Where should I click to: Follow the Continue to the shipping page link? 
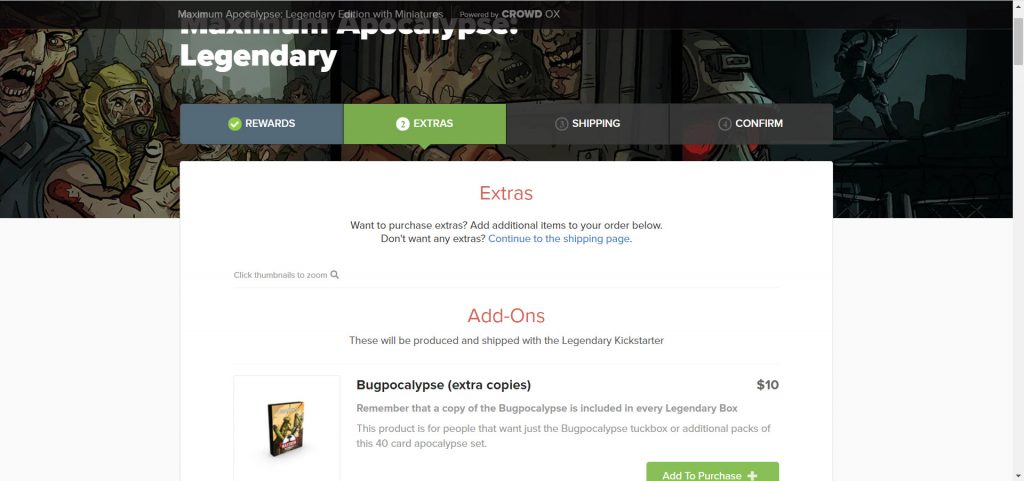click(559, 239)
